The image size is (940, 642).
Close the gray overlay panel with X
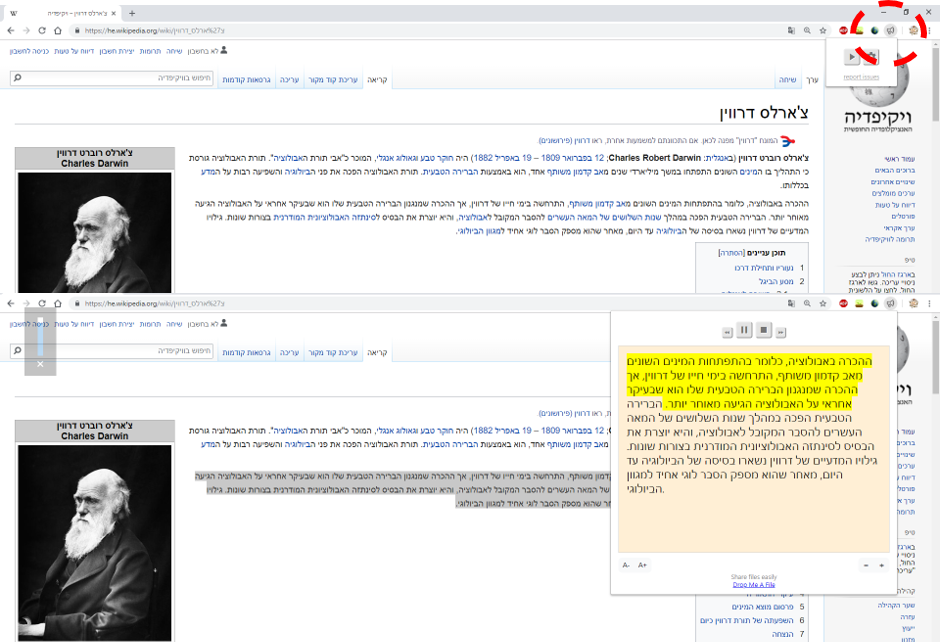click(x=40, y=364)
